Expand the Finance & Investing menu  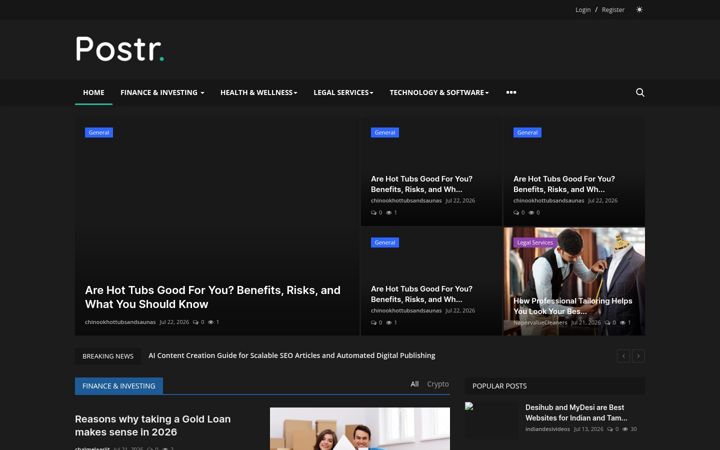click(x=162, y=92)
